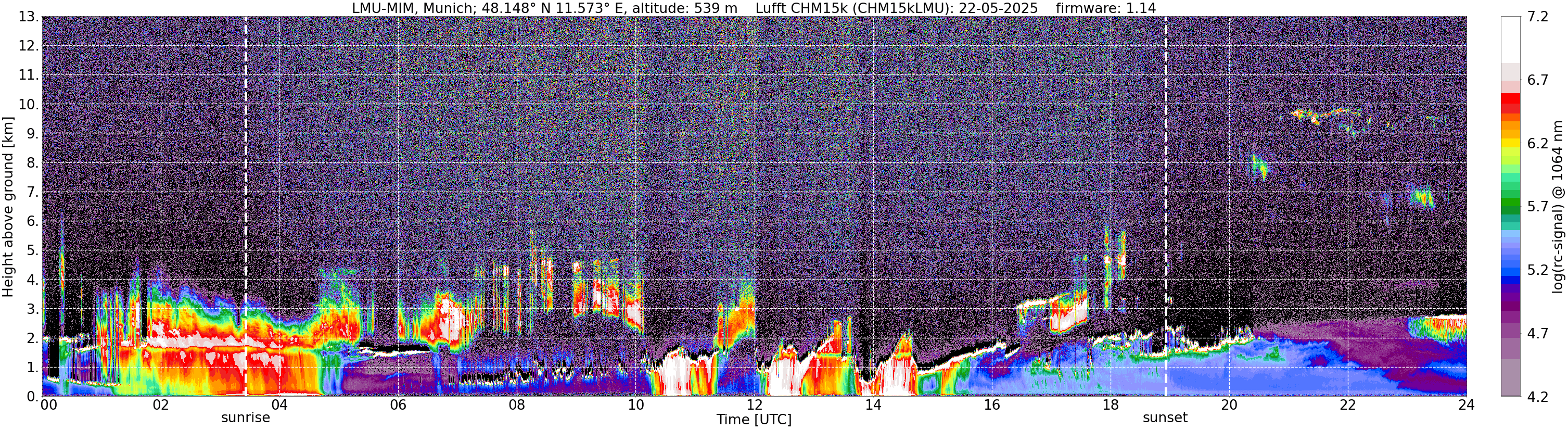
Task: Click the dashed sunrise marker line
Action: coord(246,207)
